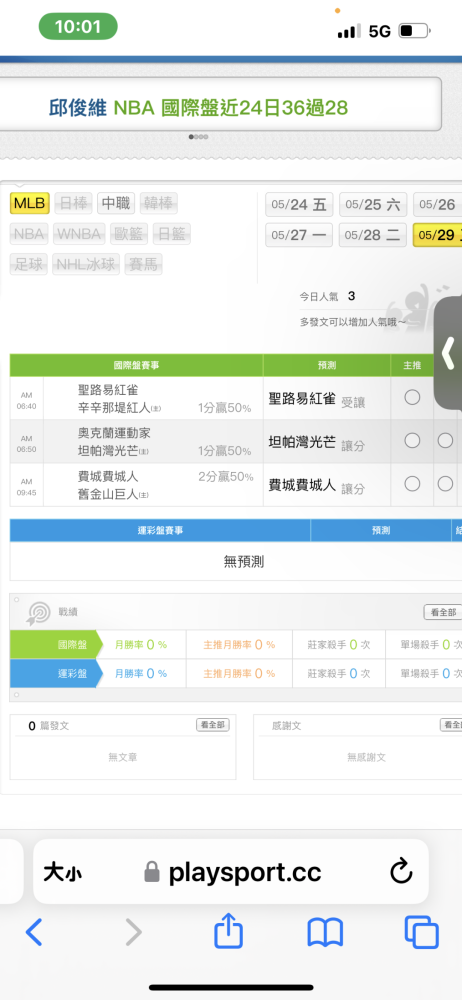
Task: Click prediction 費城費城人 讓分
Action: (x=317, y=487)
